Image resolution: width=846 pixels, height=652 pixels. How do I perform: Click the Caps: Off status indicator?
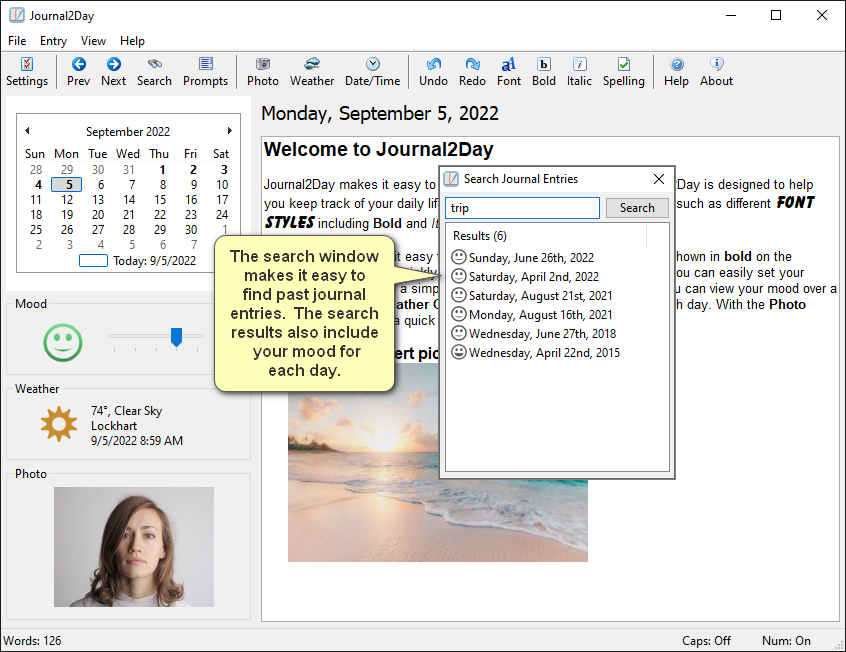(x=706, y=641)
